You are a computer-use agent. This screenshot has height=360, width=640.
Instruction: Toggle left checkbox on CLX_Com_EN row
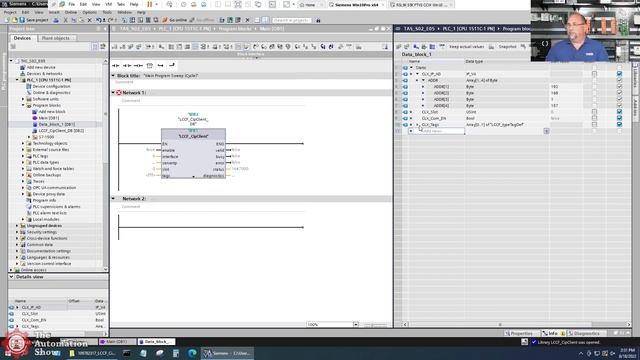pyautogui.click(x=594, y=118)
